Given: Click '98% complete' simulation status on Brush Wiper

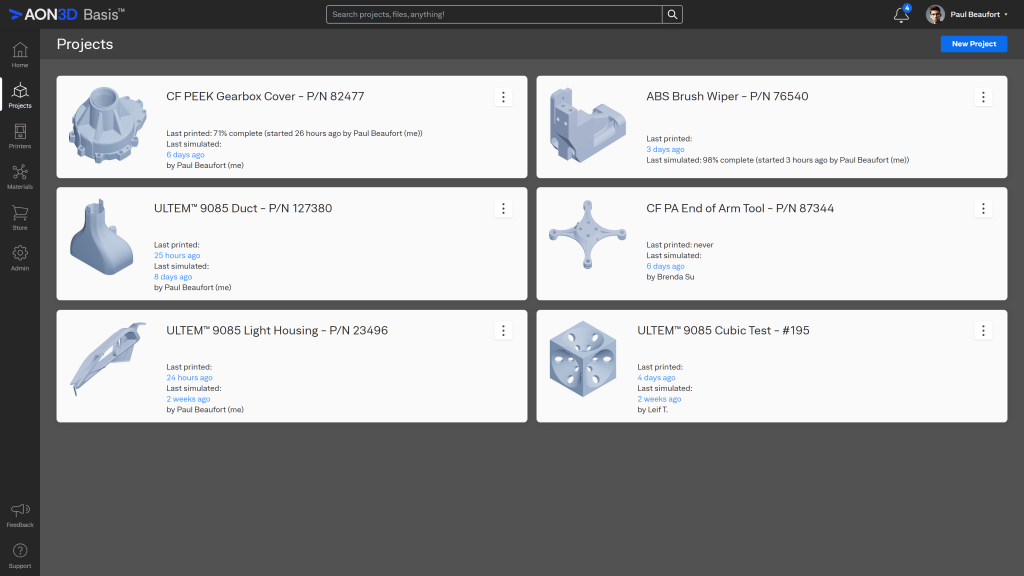Looking at the screenshot, I should [728, 160].
